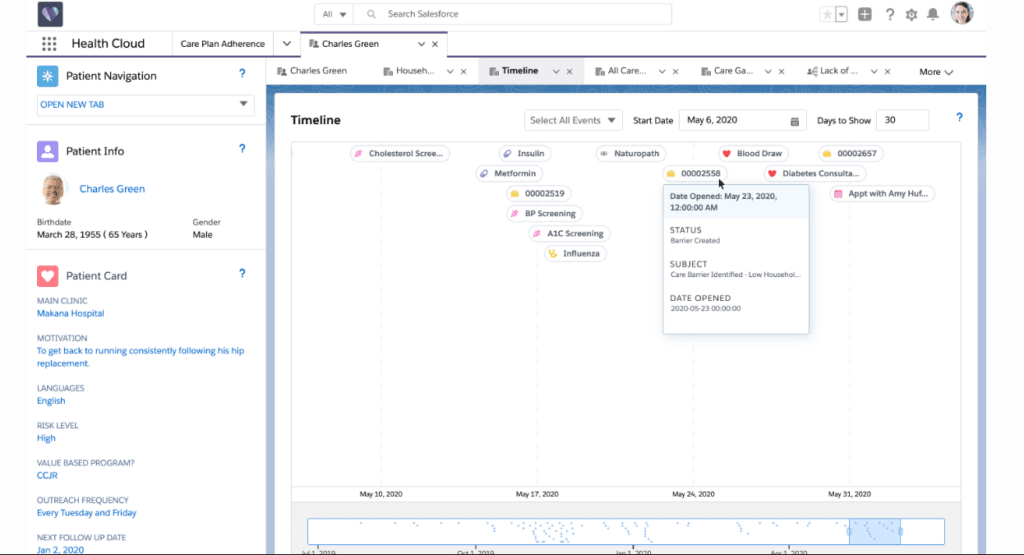The height and width of the screenshot is (555, 1024).
Task: Click the CCJR program value
Action: (47, 475)
